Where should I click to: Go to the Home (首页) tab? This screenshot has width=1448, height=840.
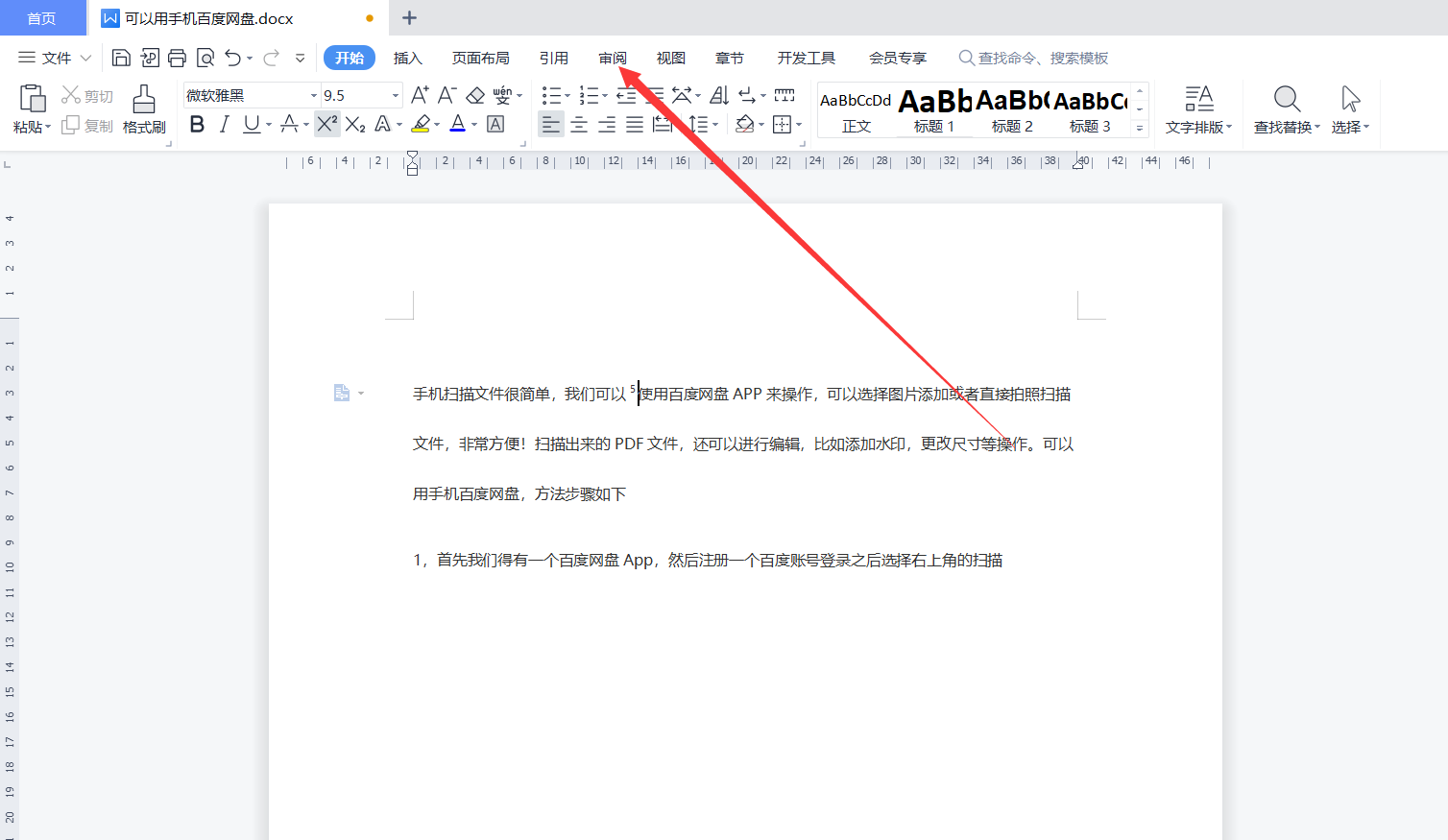(x=42, y=18)
